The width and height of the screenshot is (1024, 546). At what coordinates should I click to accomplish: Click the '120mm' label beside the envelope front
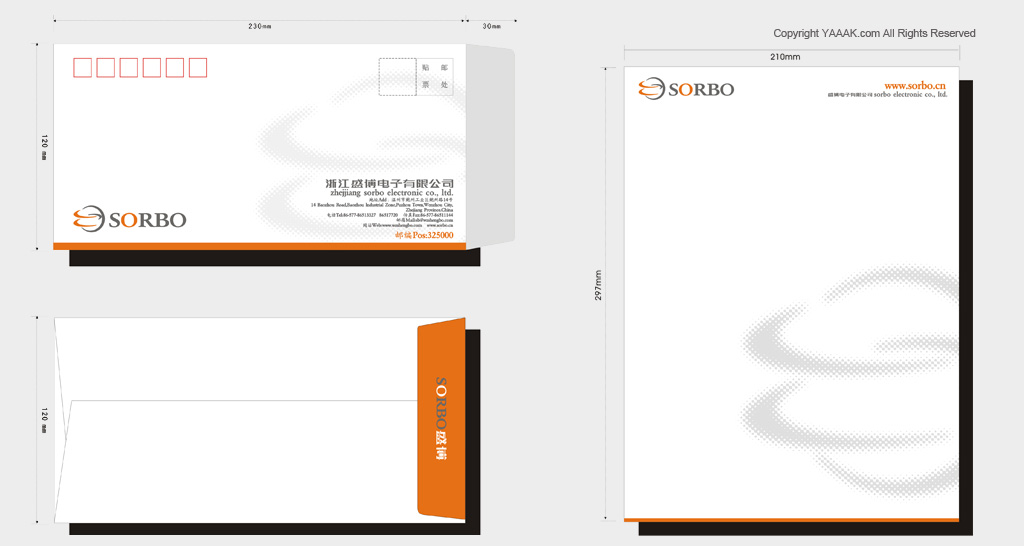coord(44,148)
